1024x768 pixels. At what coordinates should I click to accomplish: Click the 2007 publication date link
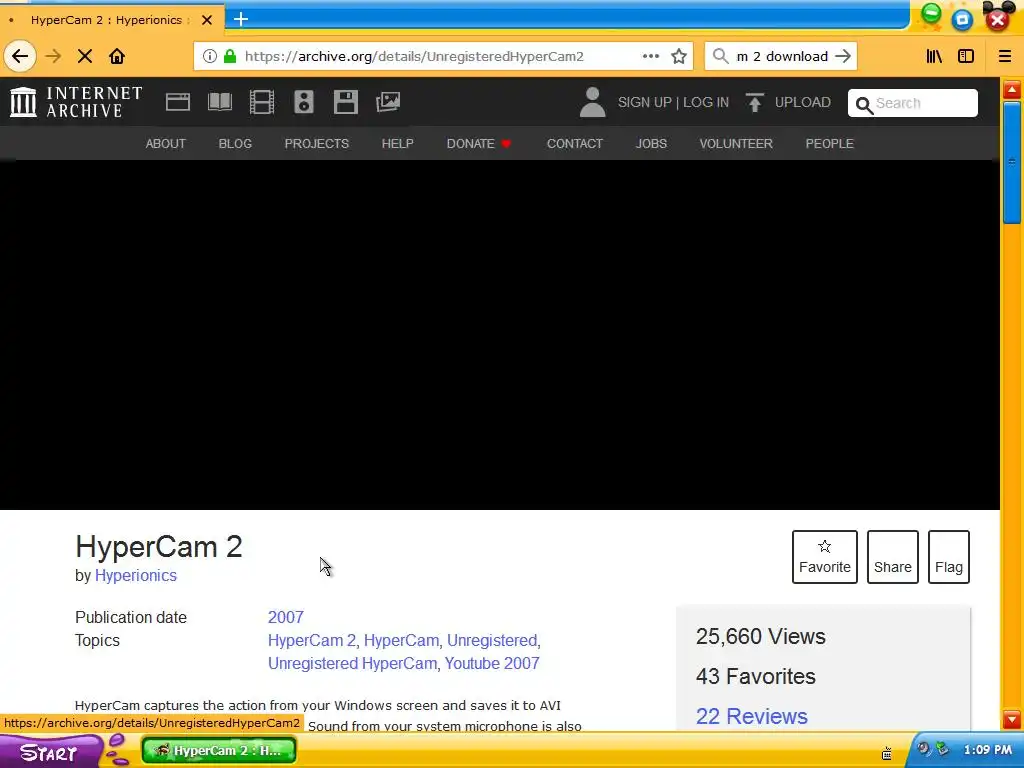[286, 617]
